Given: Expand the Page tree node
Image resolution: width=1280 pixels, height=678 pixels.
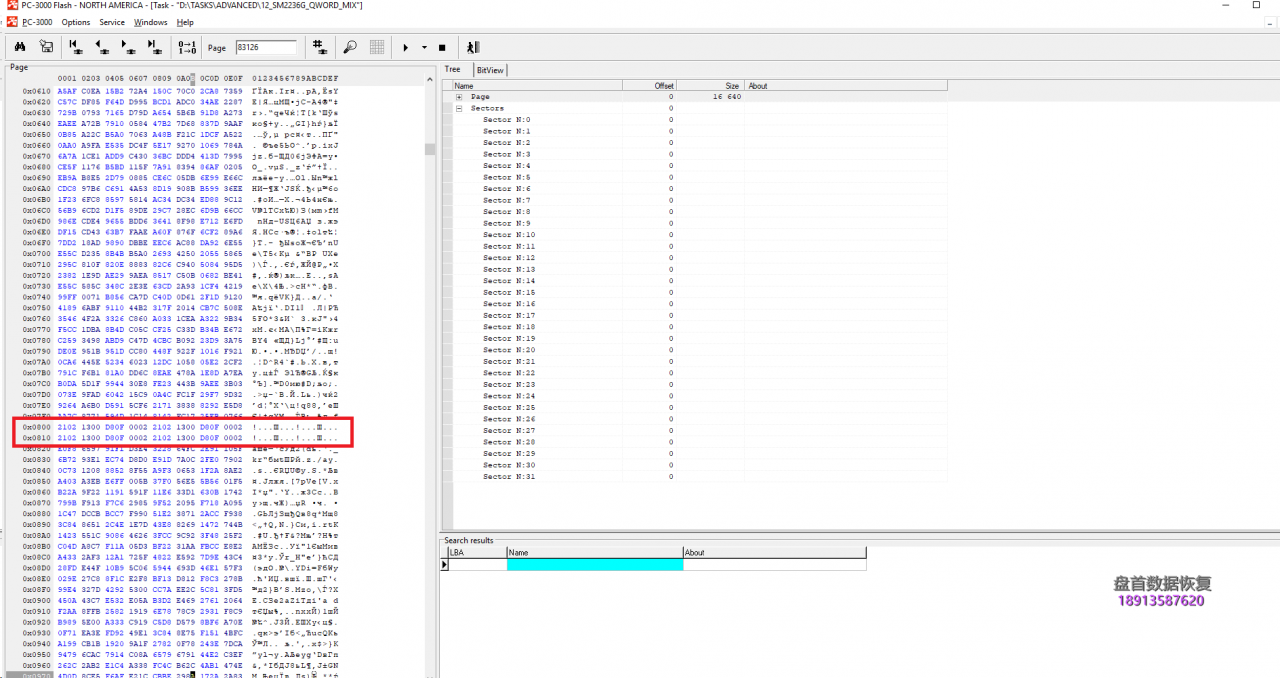Looking at the screenshot, I should (x=459, y=97).
